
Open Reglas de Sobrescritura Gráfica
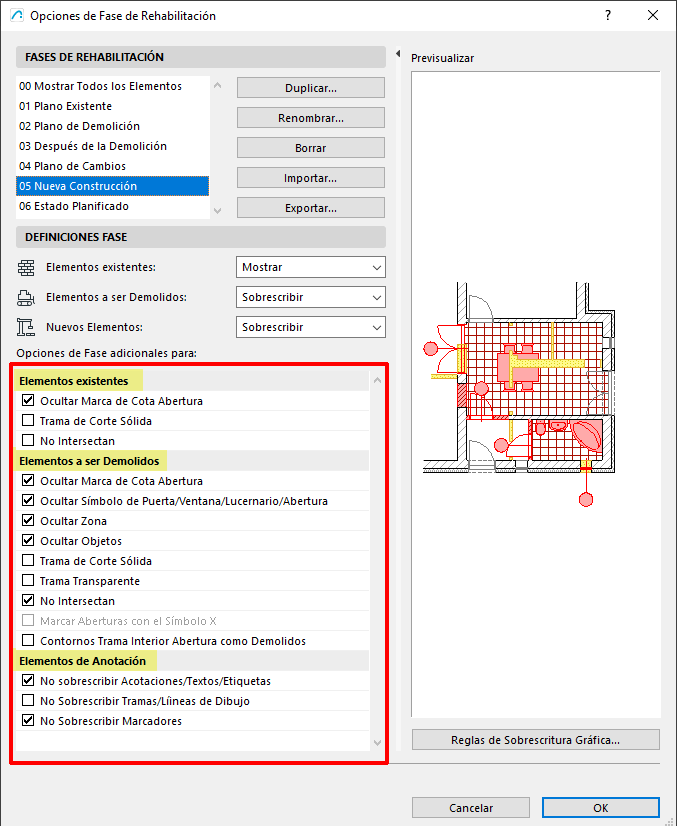(x=535, y=740)
